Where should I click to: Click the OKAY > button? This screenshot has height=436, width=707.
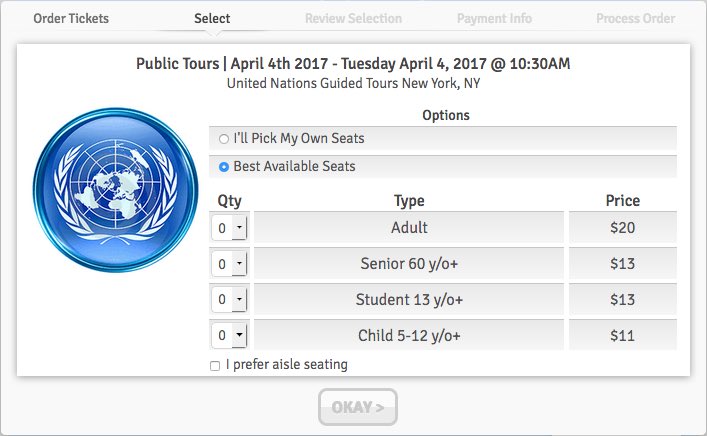(x=358, y=407)
